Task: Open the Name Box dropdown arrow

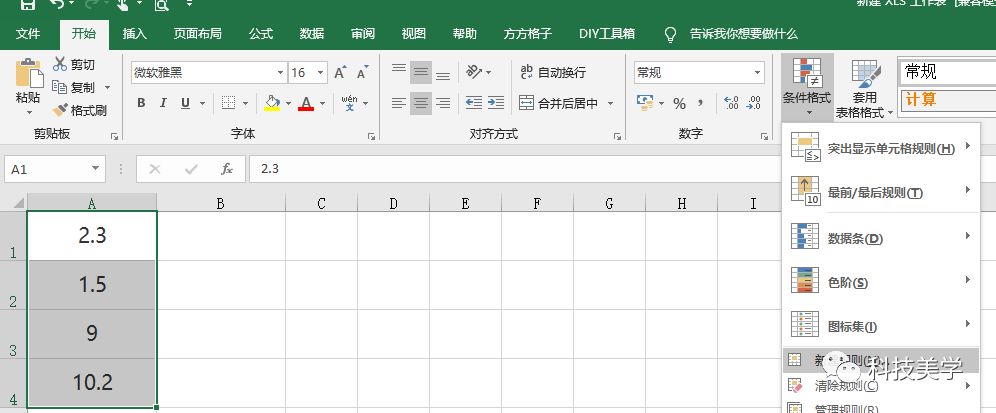Action: 96,169
